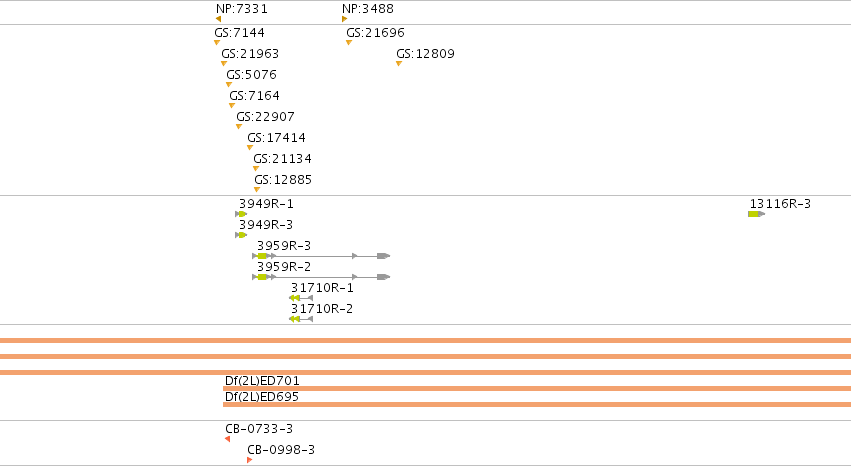Click the GS:21134 text label
The image size is (851, 466).
click(282, 159)
